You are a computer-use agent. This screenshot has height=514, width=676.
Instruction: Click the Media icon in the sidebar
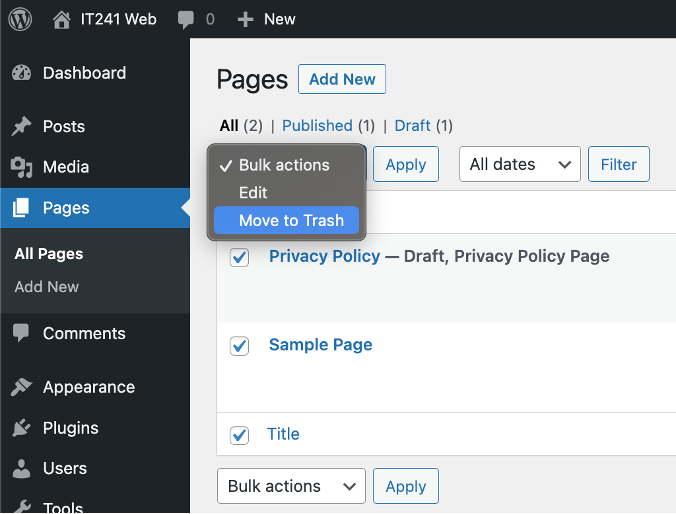click(21, 167)
